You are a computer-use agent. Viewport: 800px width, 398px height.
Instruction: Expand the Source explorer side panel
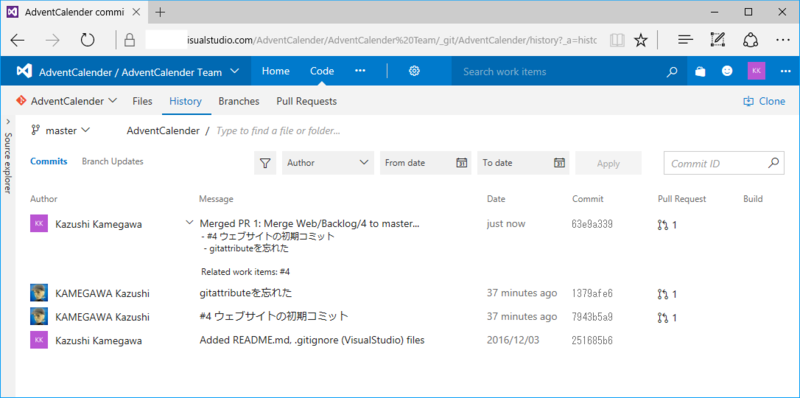click(8, 121)
